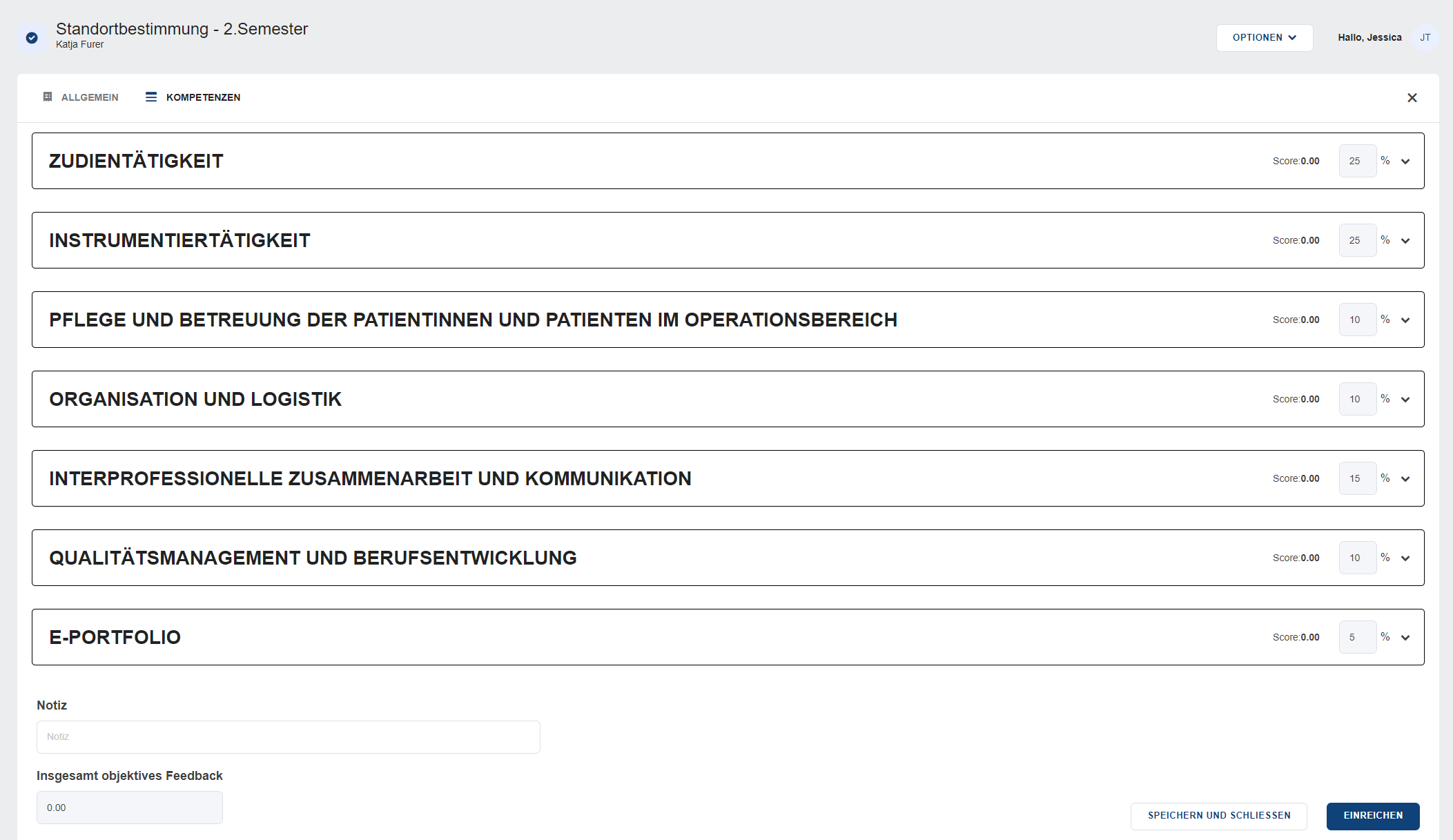Open the Pflege und Betreuung section header
Screen dimensions: 1453x840
pos(728,320)
